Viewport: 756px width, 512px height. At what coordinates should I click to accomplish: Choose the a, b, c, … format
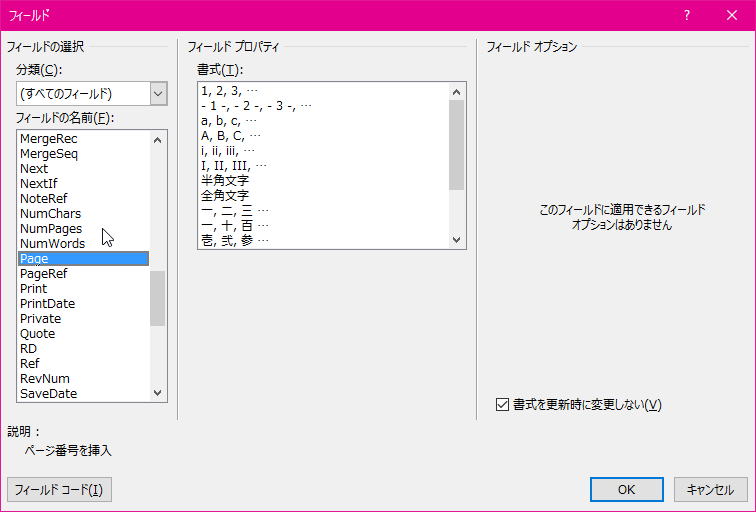(324, 121)
